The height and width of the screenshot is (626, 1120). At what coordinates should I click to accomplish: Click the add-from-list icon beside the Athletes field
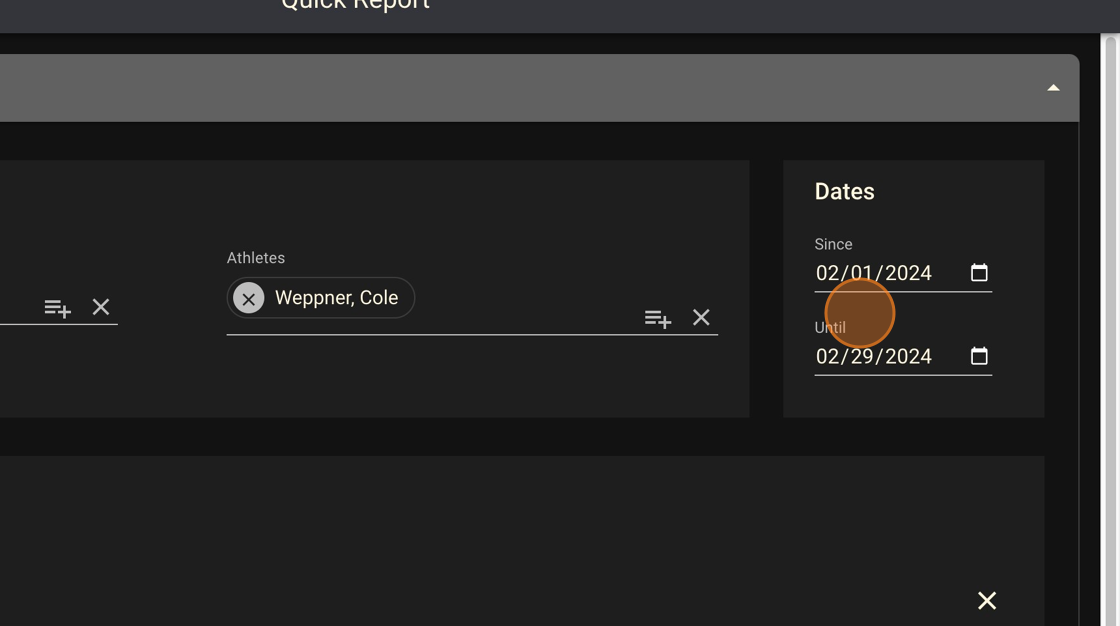point(657,317)
